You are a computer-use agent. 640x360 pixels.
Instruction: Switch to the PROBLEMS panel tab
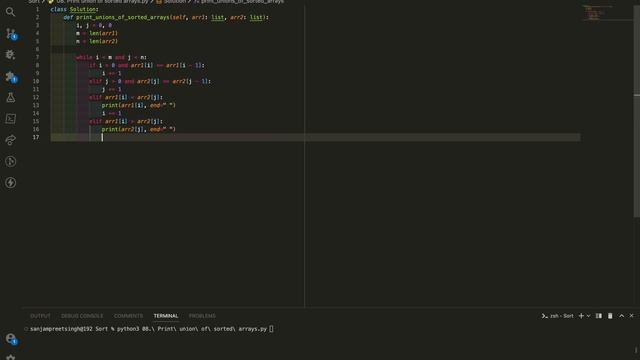pos(202,316)
